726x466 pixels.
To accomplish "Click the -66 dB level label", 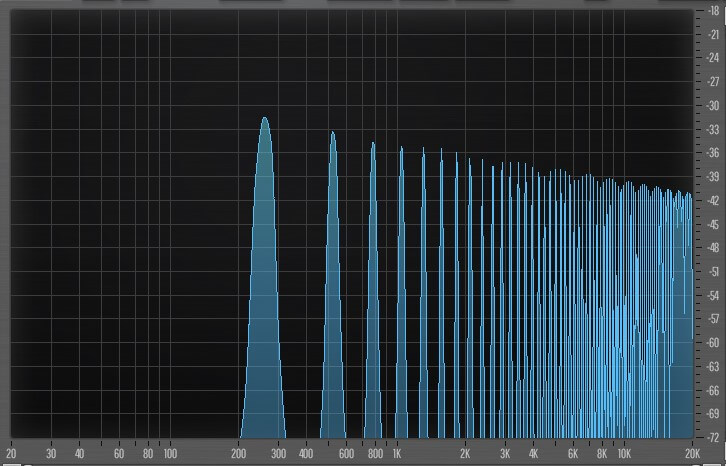I will pos(712,390).
